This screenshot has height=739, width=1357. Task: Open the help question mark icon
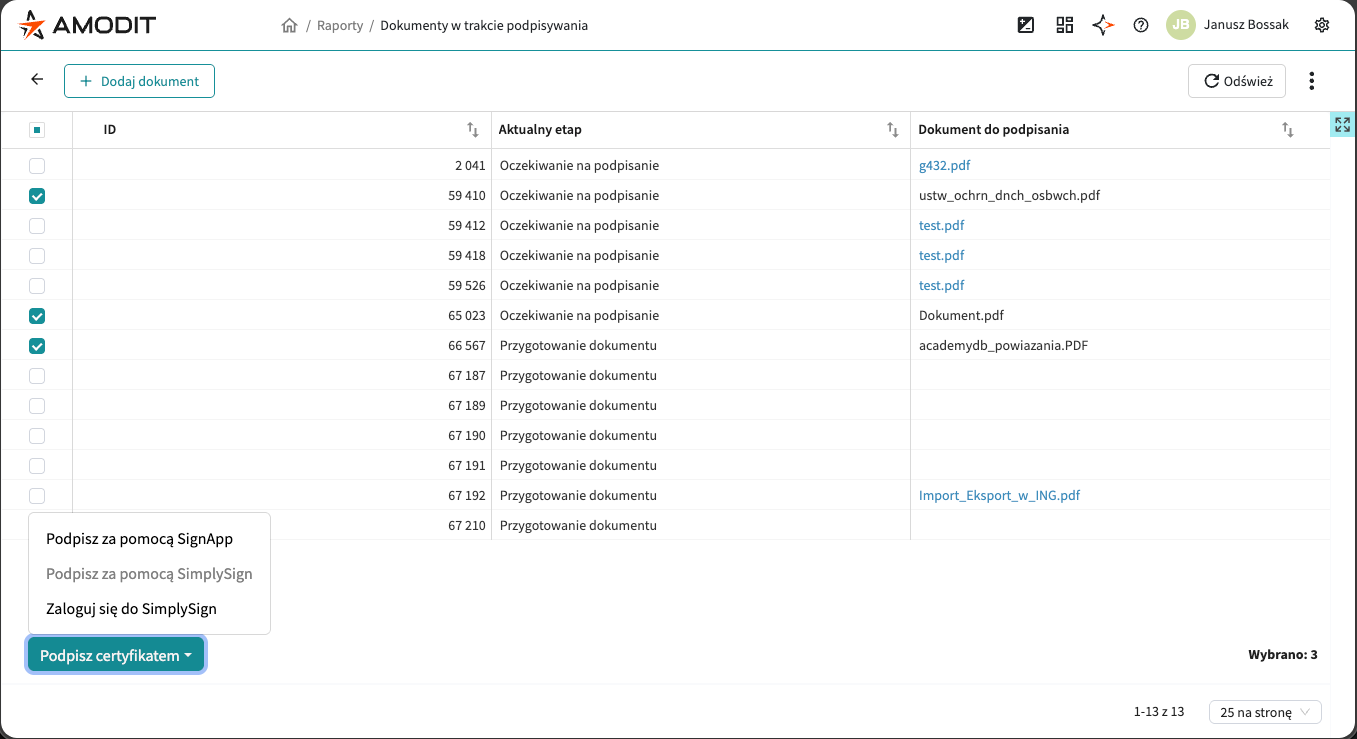1140,25
